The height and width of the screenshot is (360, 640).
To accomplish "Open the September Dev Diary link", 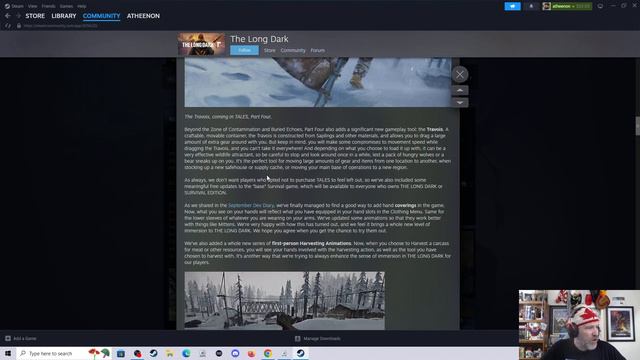I will (x=251, y=205).
